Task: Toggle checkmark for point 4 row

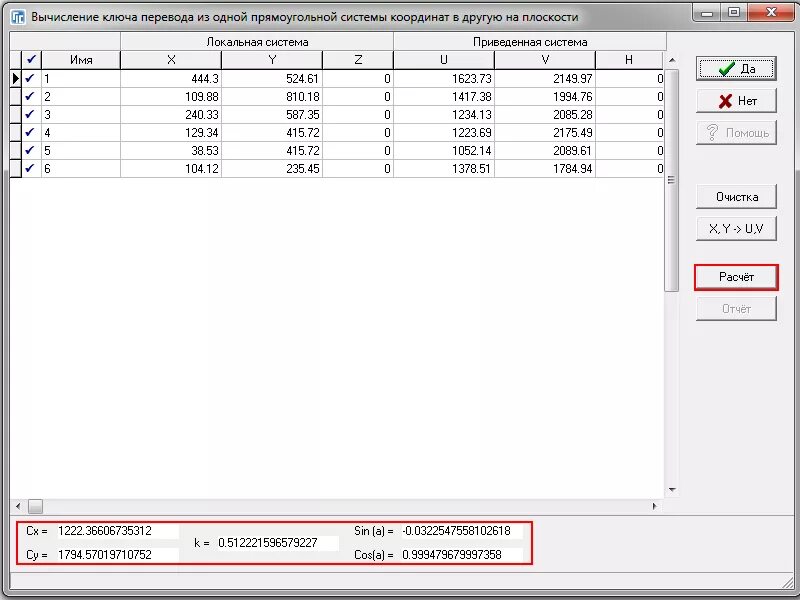Action: (31, 133)
